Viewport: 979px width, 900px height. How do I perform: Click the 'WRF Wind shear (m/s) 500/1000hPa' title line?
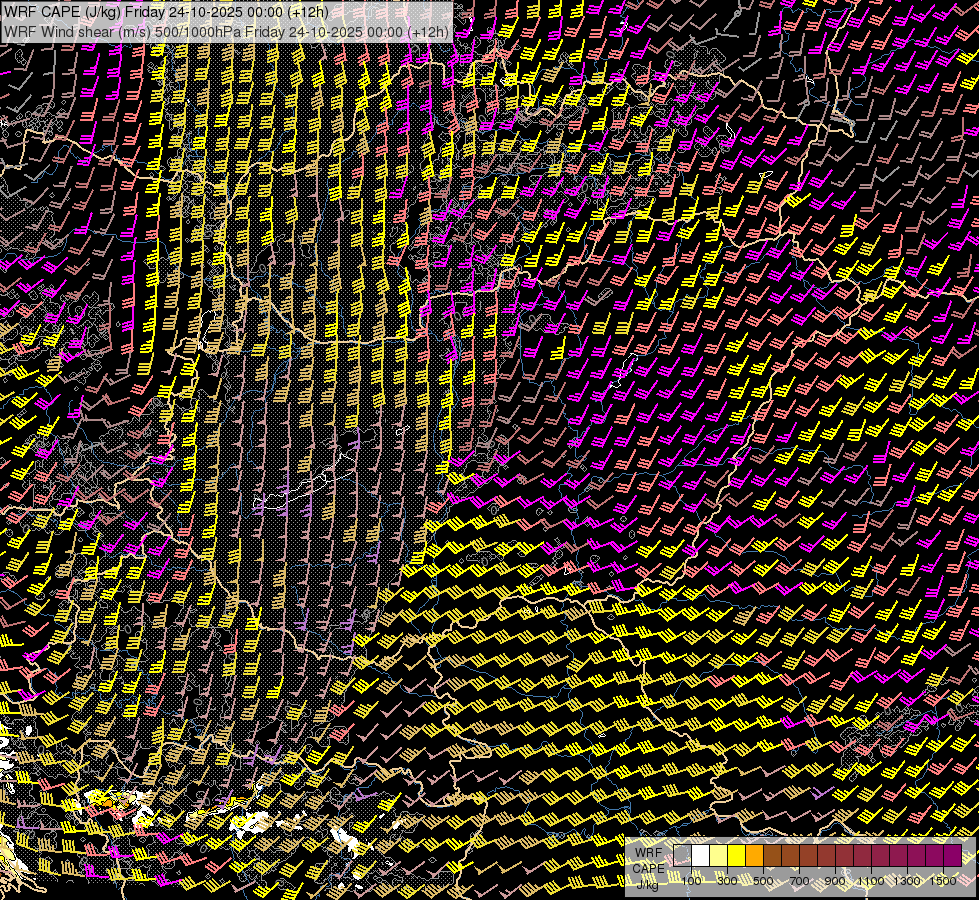(x=226, y=32)
